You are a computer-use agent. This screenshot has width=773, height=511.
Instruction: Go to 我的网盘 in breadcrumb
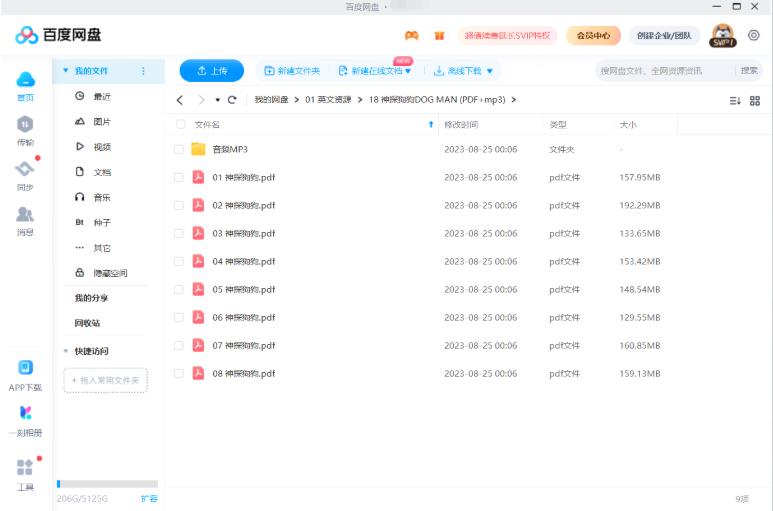click(271, 100)
